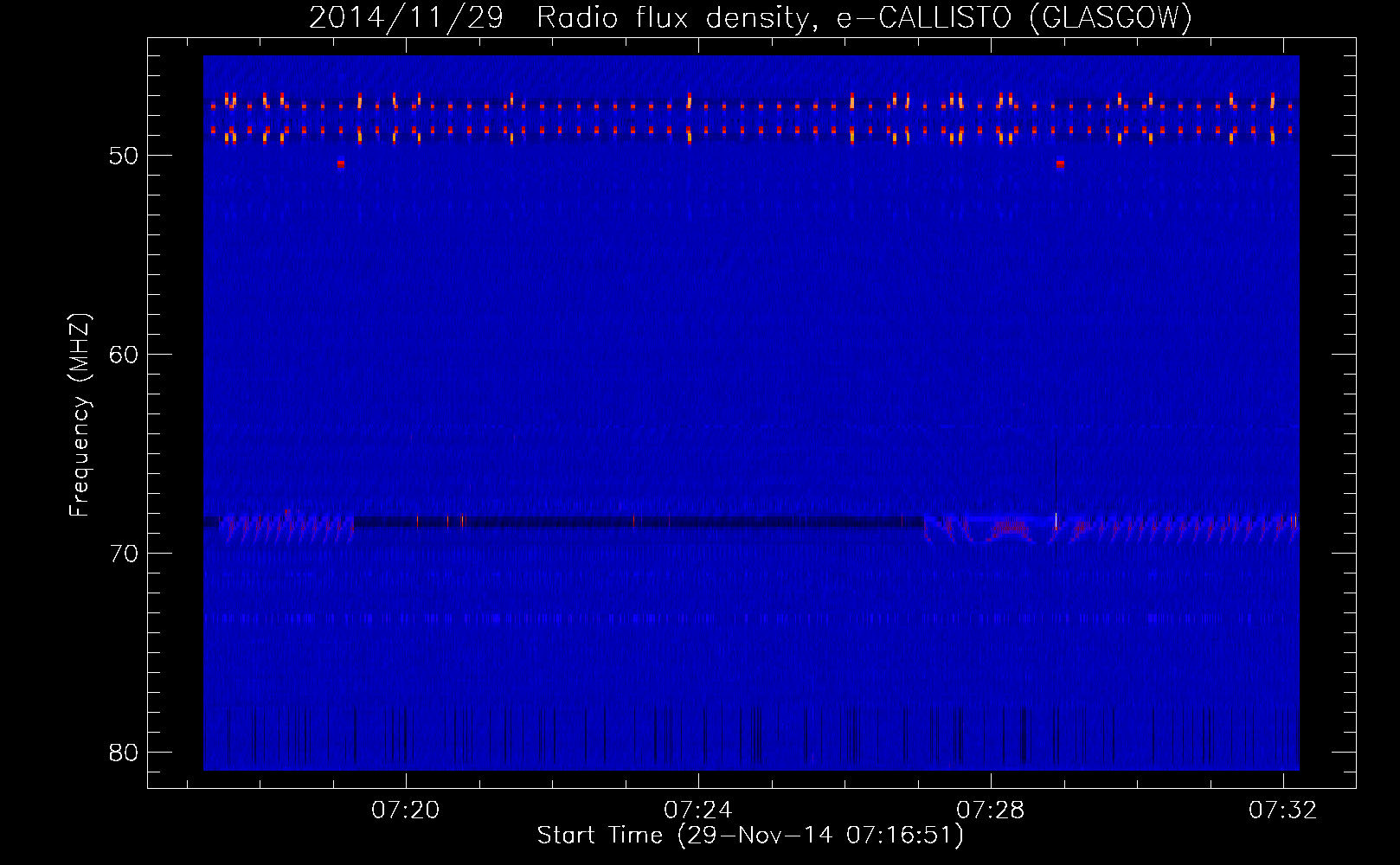This screenshot has height=865, width=1400.
Task: Click the 80 frequency tick label
Action: (x=124, y=753)
